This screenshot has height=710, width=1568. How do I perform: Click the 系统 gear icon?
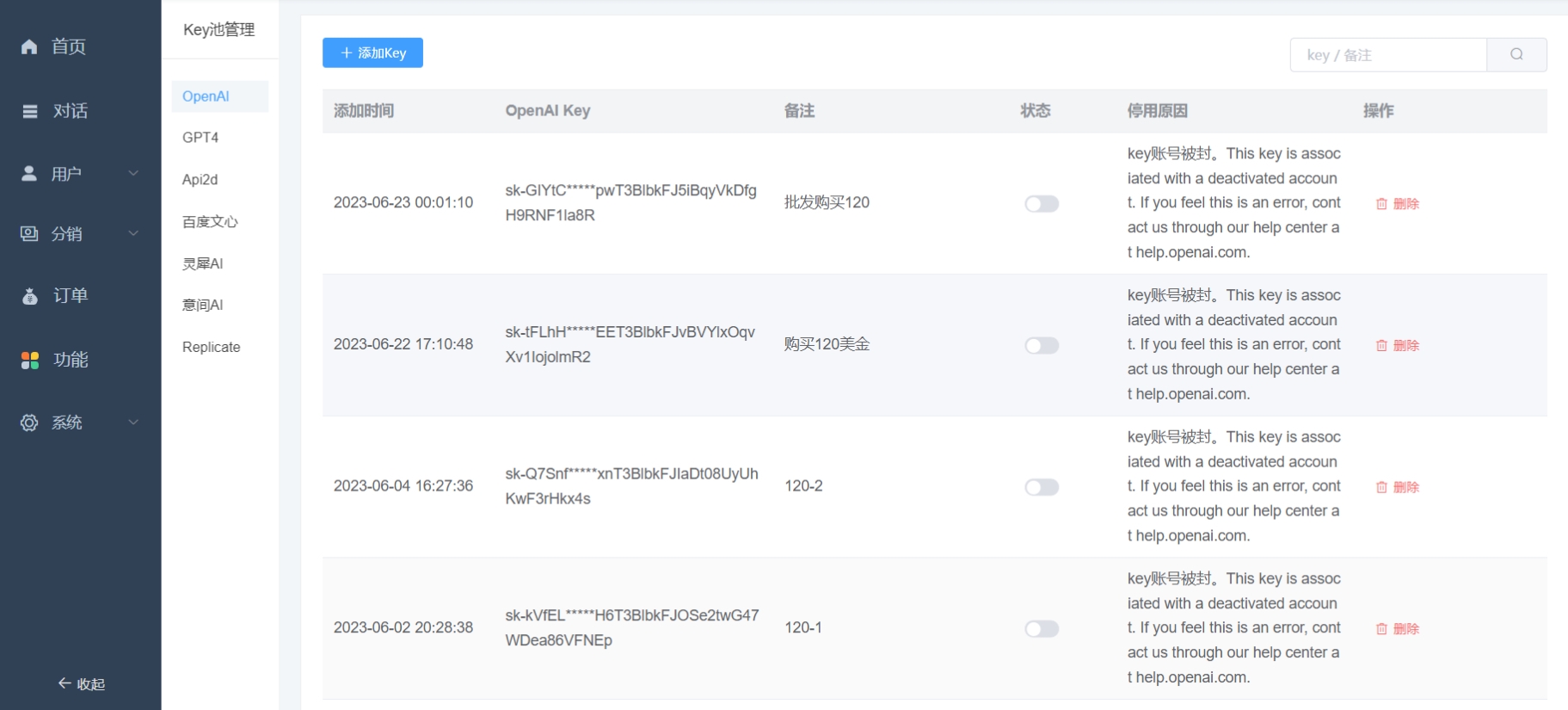[29, 423]
